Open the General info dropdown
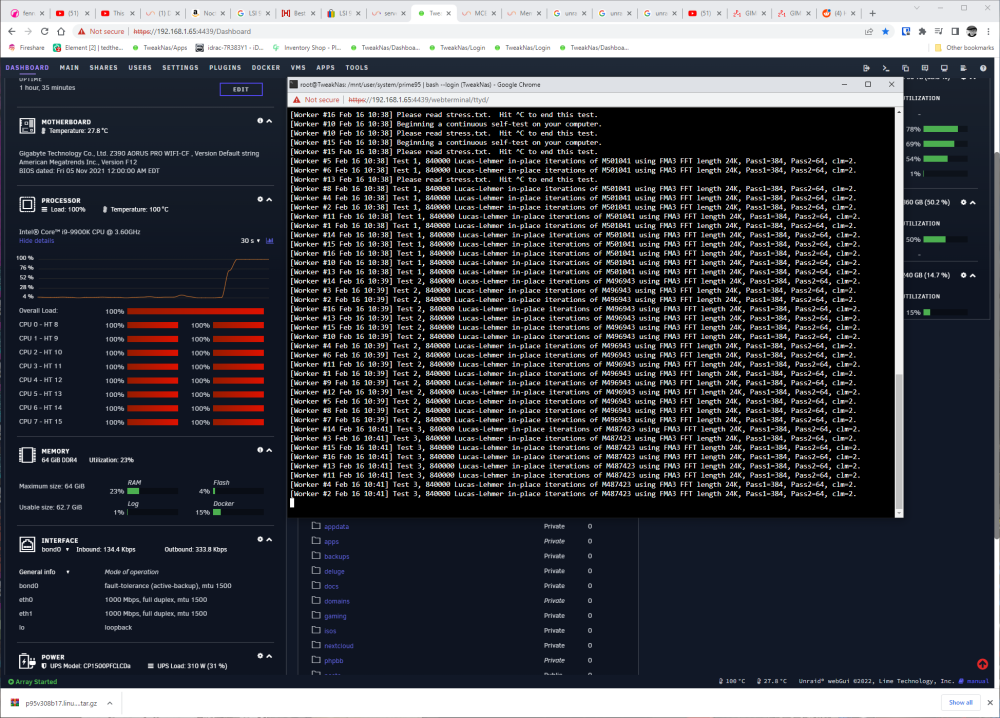This screenshot has width=1000, height=718. coord(45,572)
